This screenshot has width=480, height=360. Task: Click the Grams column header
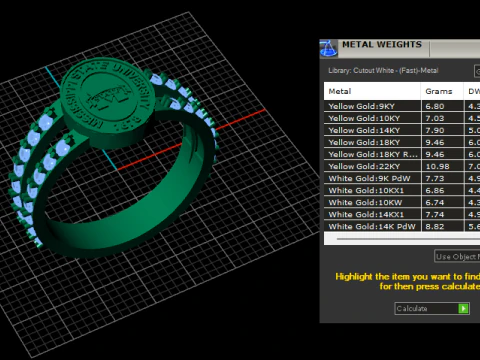[x=442, y=91]
